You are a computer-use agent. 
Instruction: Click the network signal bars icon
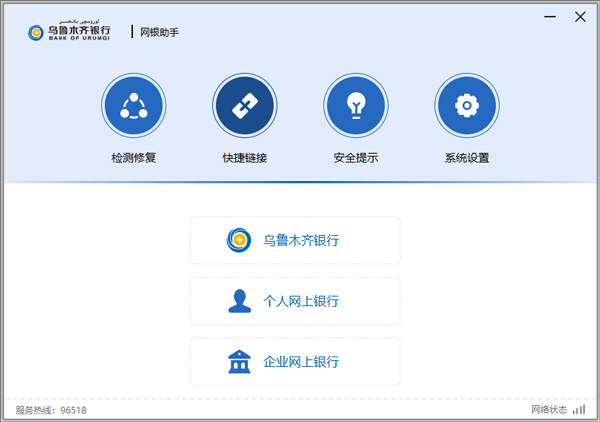click(x=579, y=410)
